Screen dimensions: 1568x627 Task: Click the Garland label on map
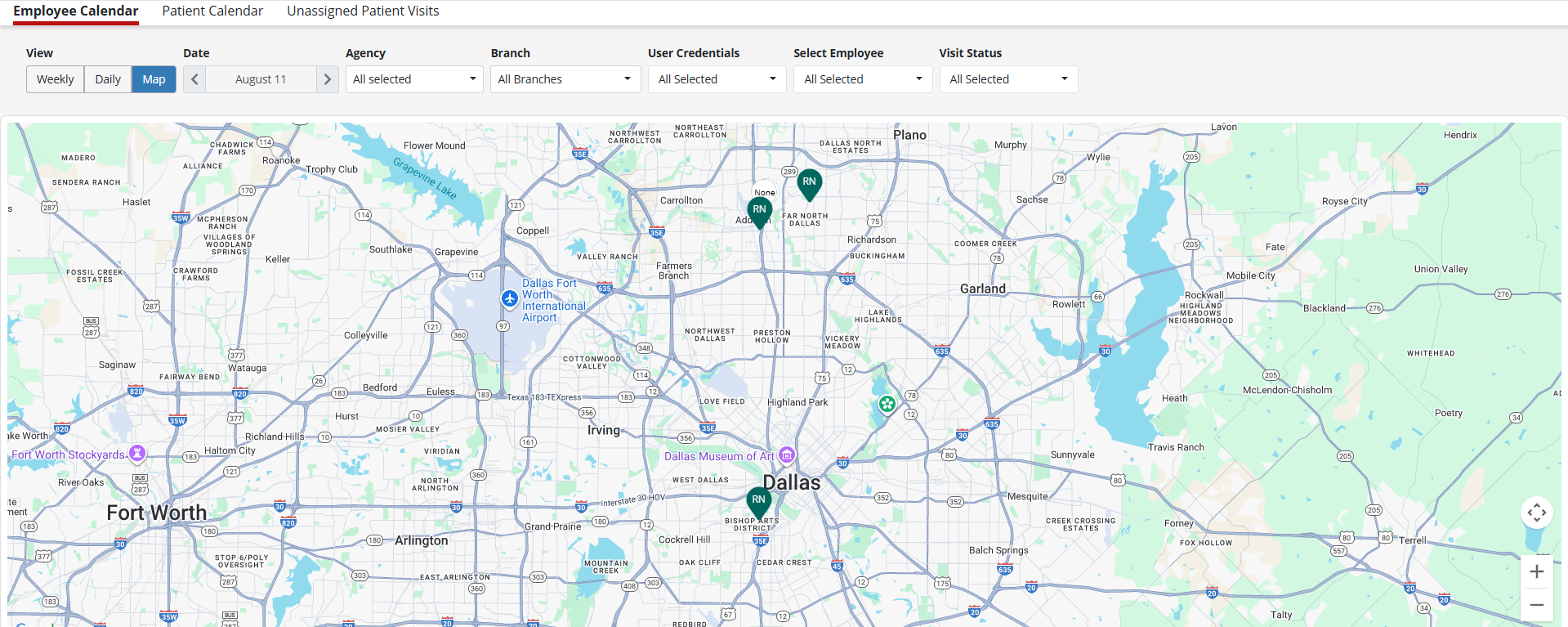pyautogui.click(x=983, y=289)
